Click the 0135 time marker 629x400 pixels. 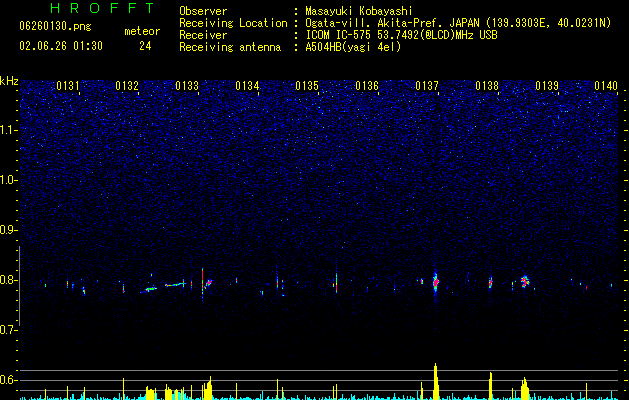tap(307, 86)
